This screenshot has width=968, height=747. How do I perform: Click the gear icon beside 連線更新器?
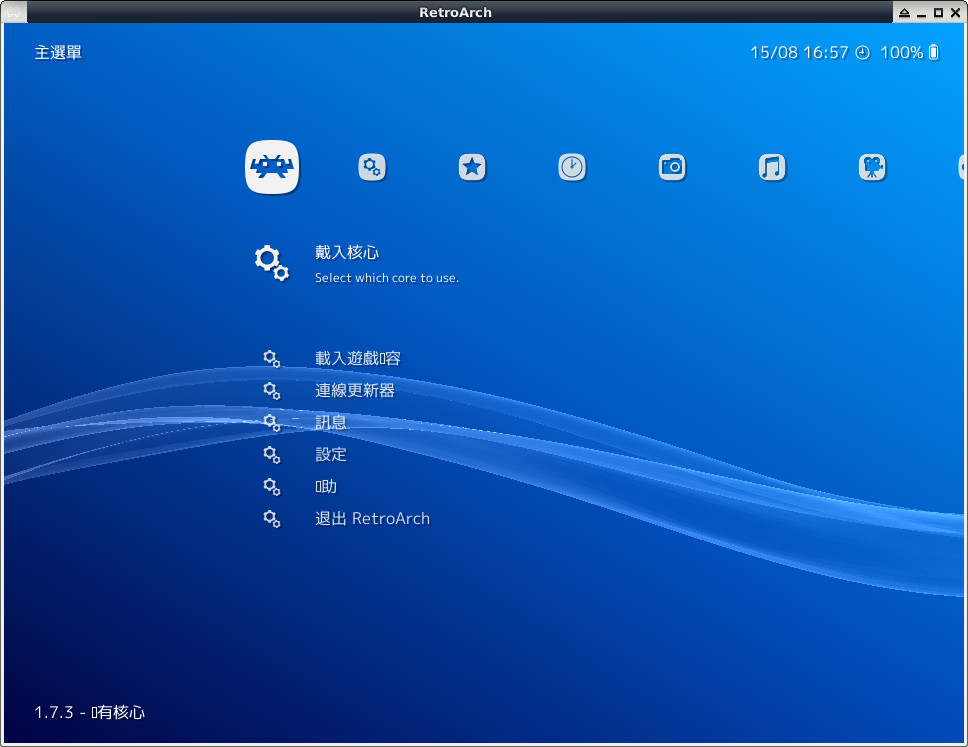click(x=272, y=391)
